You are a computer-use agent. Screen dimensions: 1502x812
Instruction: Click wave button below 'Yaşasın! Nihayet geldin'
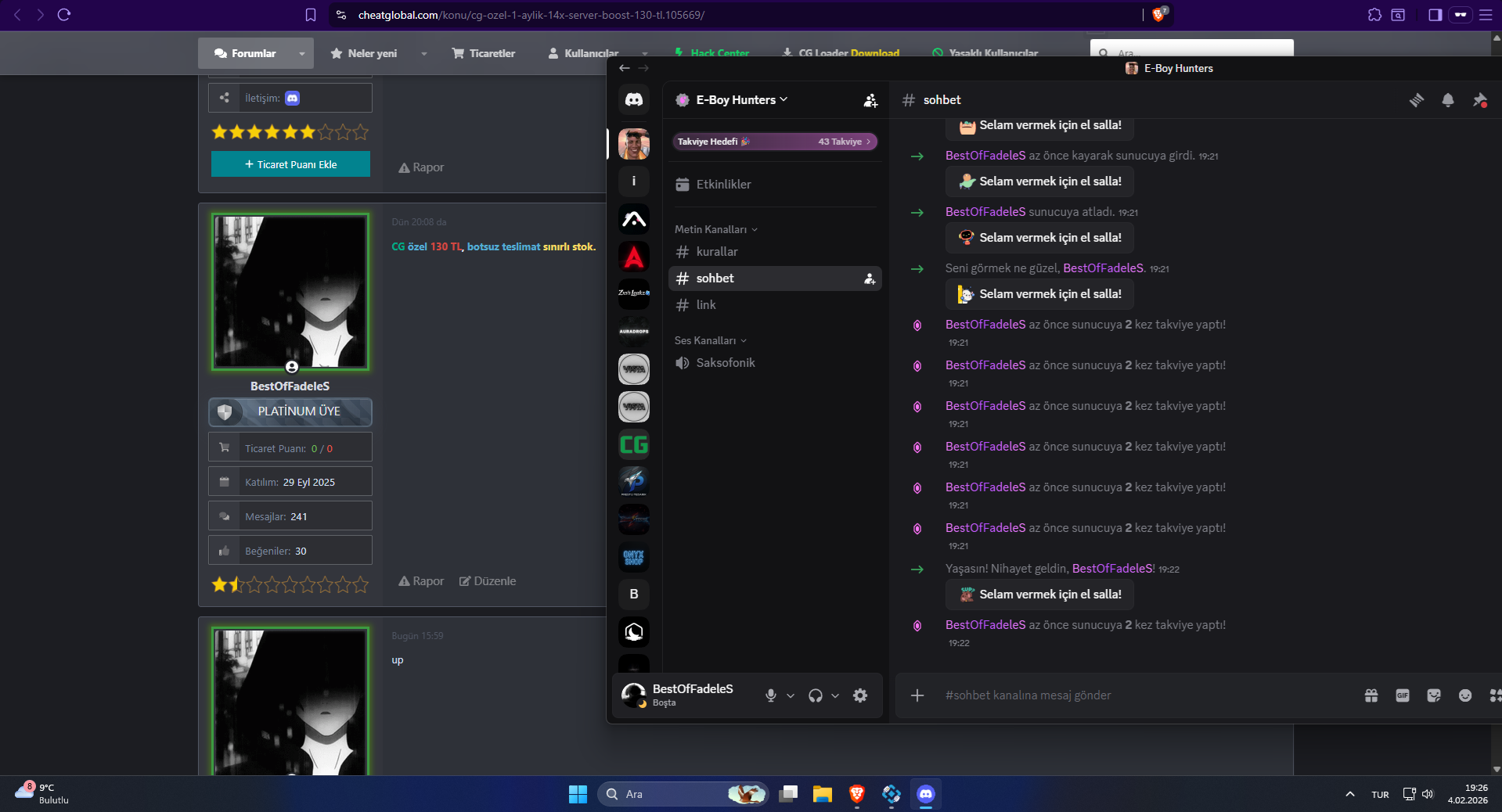1040,595
